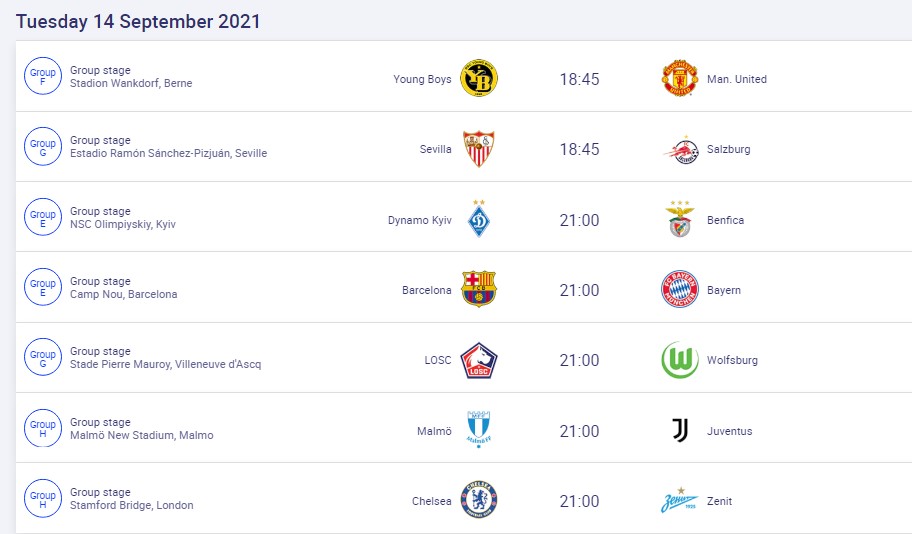Click the Young Boys club crest

pos(479,79)
